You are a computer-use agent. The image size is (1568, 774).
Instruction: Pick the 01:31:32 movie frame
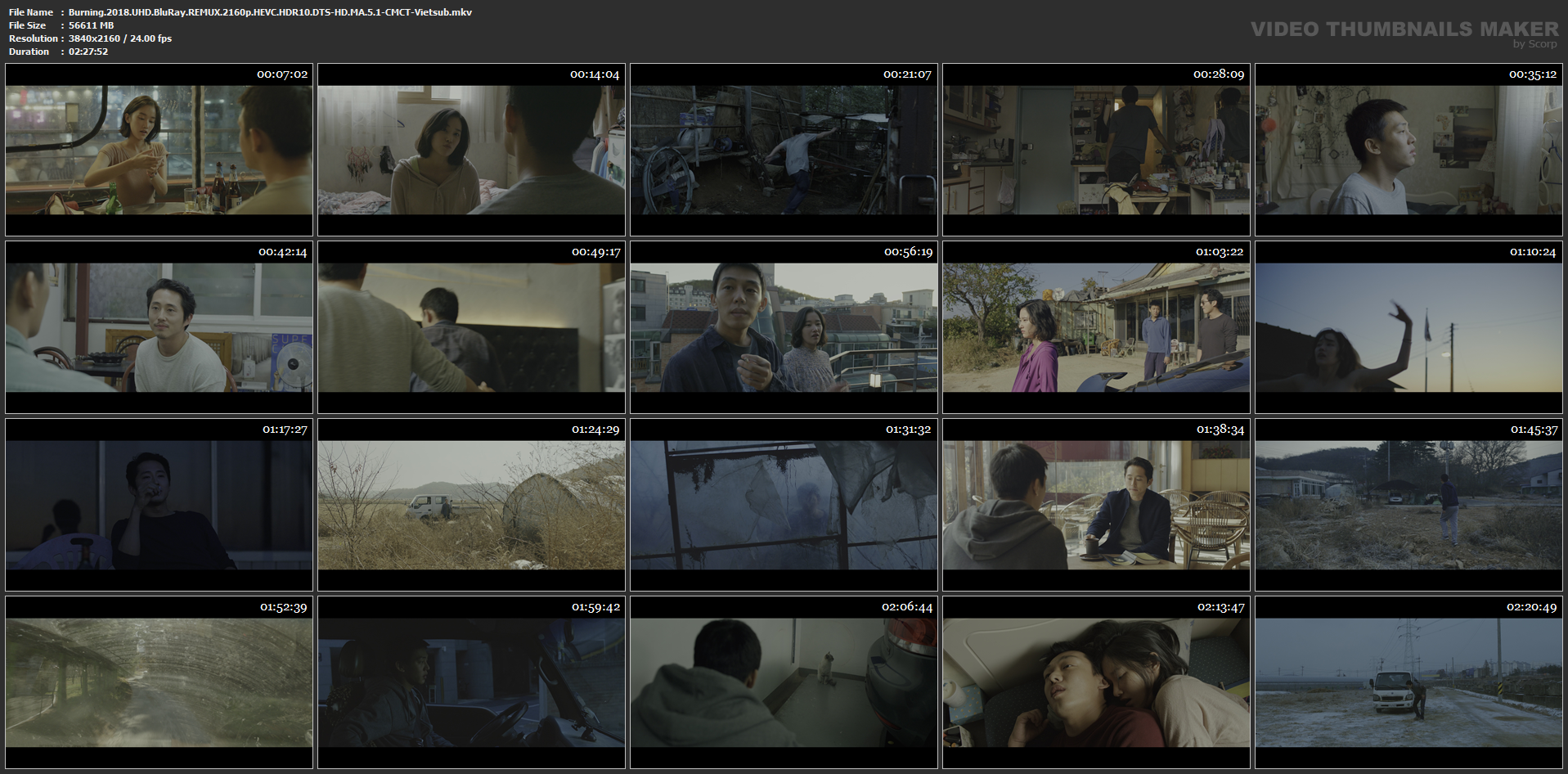(x=784, y=505)
